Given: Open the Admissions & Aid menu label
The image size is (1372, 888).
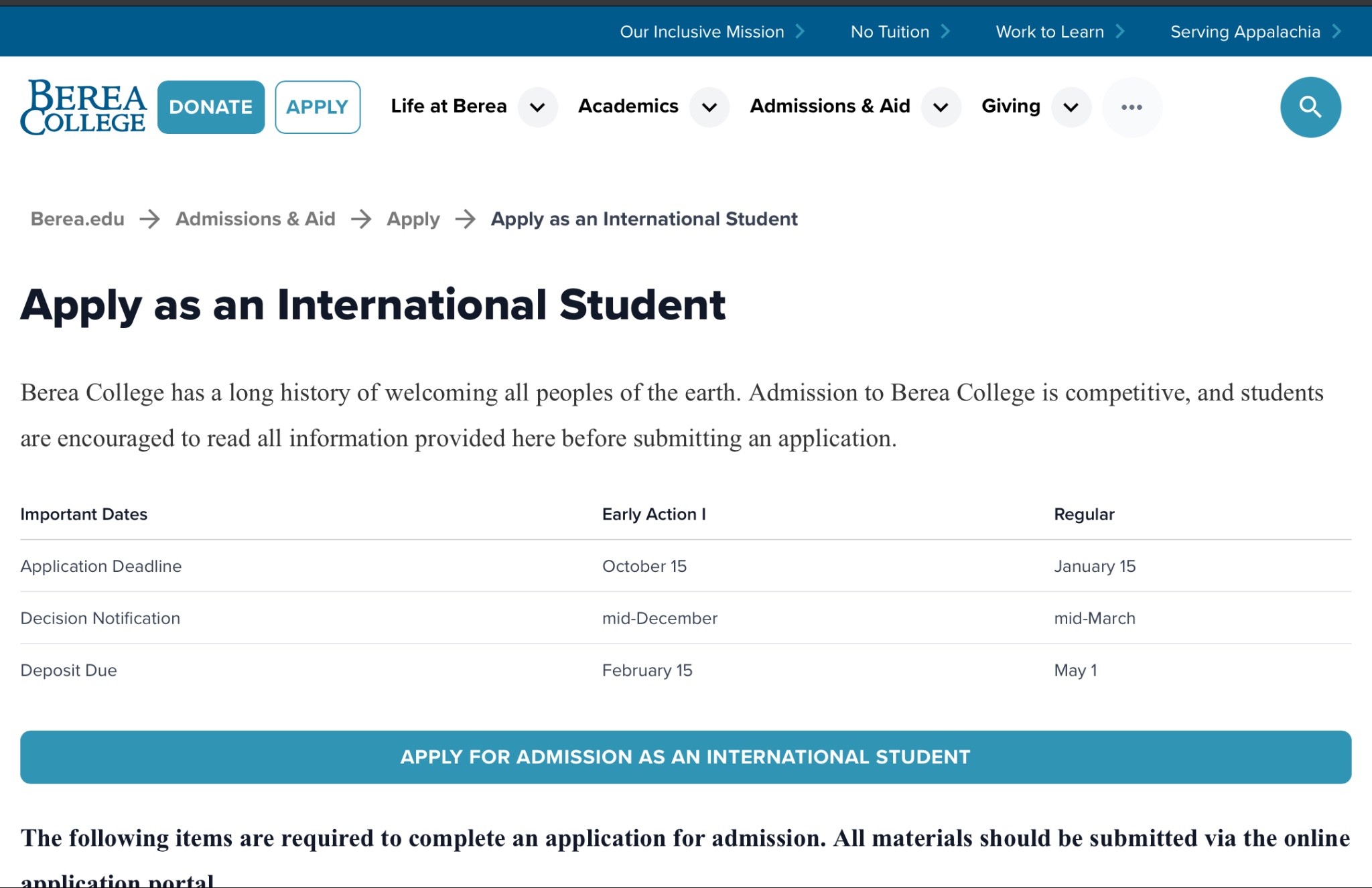Looking at the screenshot, I should tap(829, 106).
